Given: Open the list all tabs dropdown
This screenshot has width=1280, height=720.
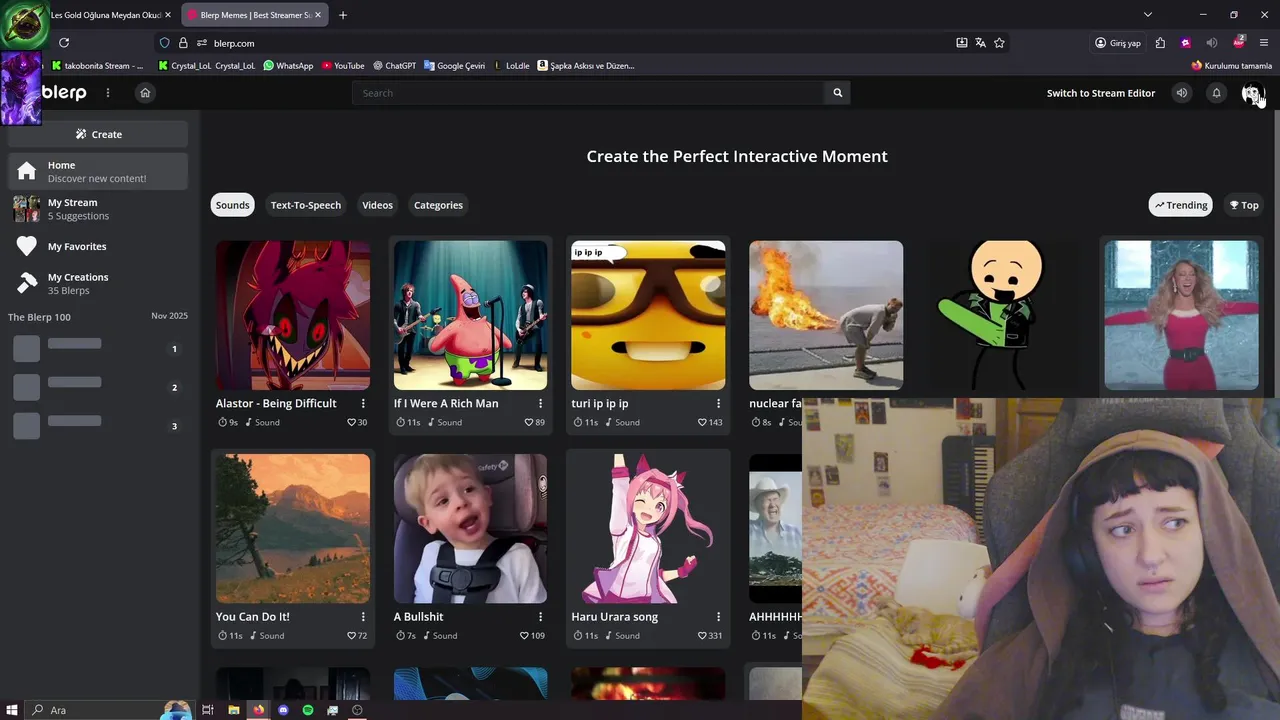Looking at the screenshot, I should (1148, 15).
